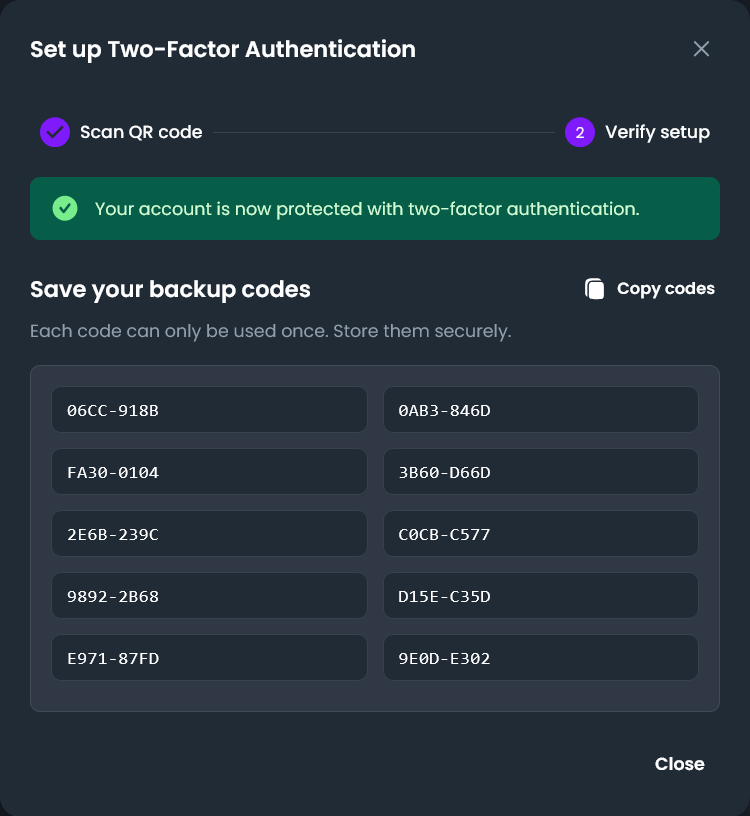Click the X icon to dismiss the dialog

tap(701, 48)
